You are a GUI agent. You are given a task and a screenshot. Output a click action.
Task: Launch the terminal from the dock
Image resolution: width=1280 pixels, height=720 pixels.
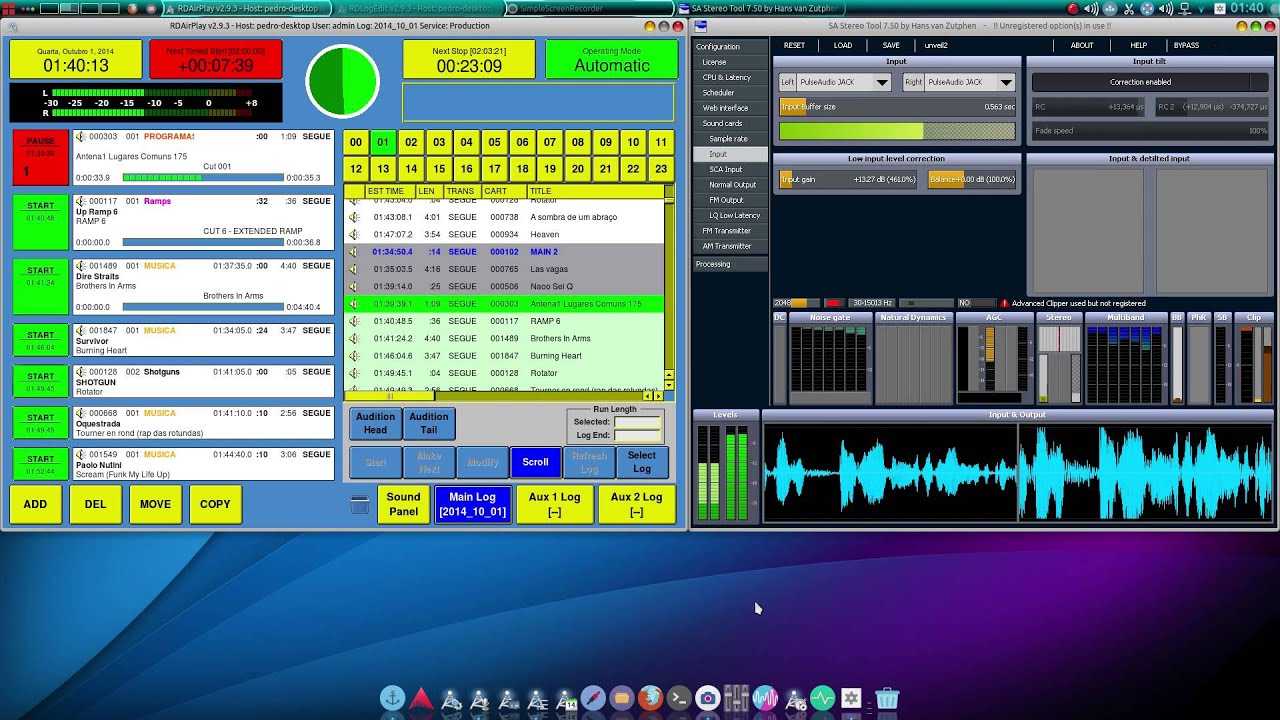click(679, 698)
